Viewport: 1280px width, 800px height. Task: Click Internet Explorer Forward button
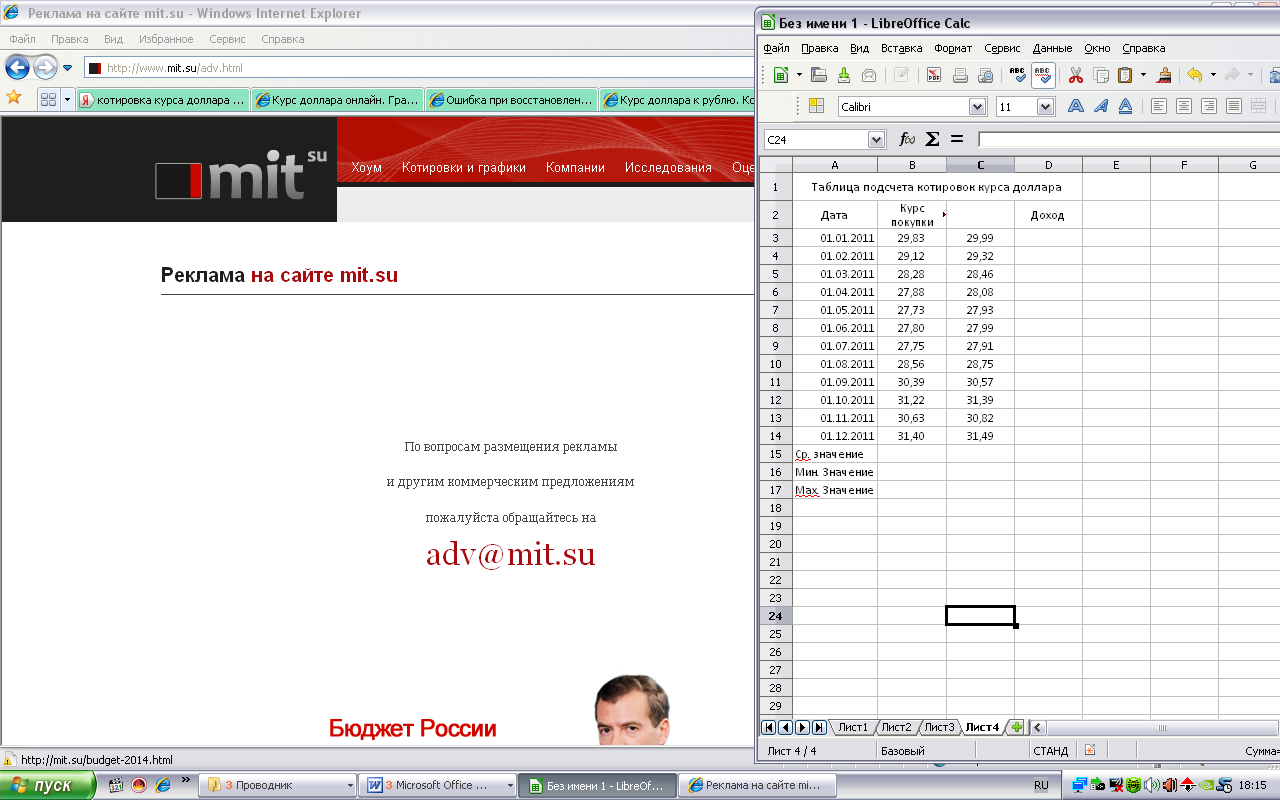point(45,67)
